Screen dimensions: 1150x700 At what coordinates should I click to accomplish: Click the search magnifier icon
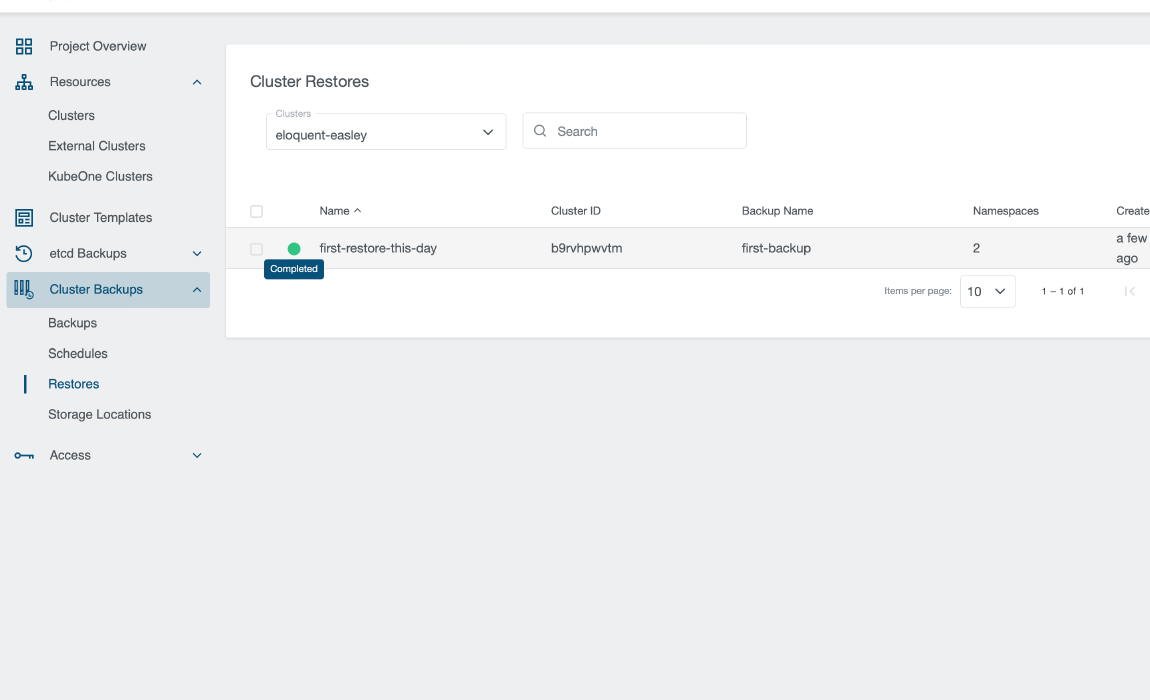[540, 130]
